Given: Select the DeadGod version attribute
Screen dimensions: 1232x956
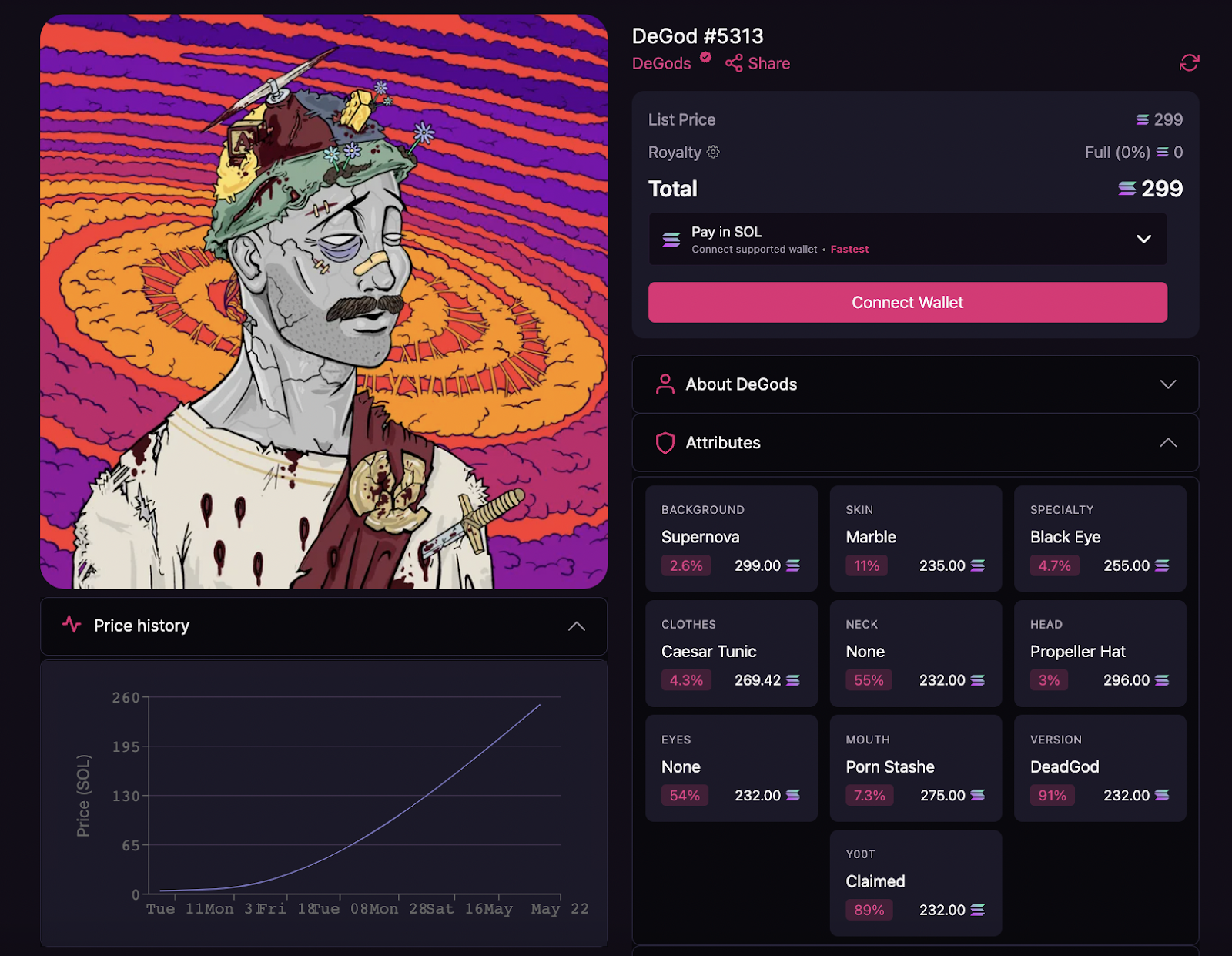Looking at the screenshot, I should coord(1100,768).
